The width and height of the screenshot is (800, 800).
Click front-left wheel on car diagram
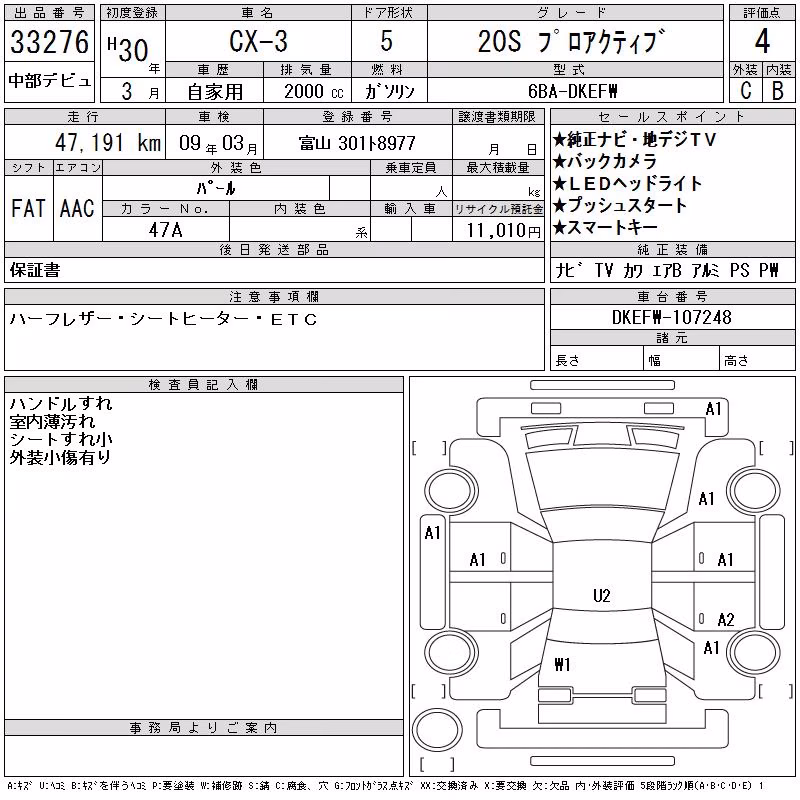click(x=451, y=491)
